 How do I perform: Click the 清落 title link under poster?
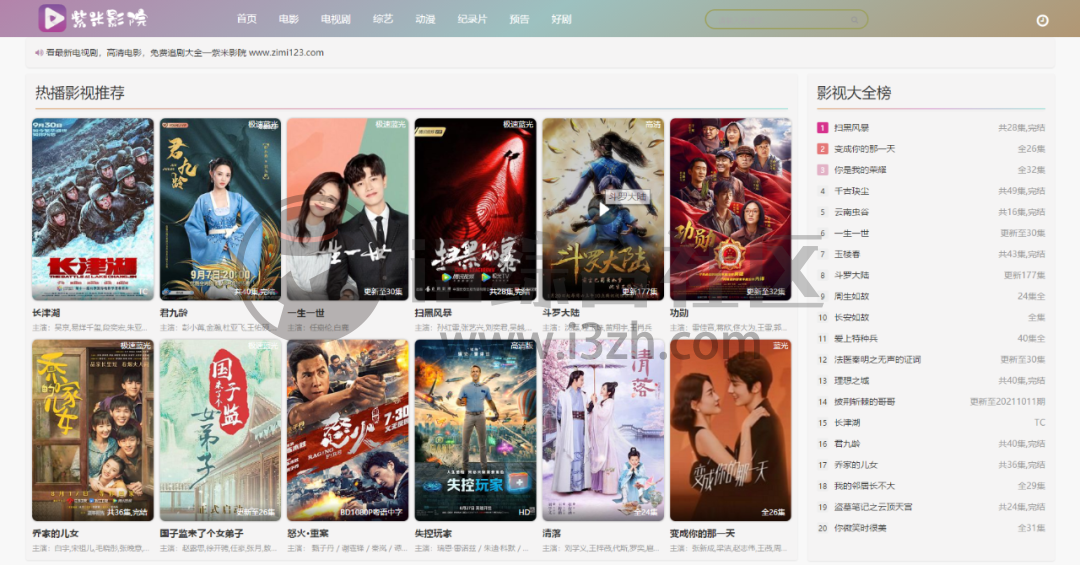coord(552,533)
